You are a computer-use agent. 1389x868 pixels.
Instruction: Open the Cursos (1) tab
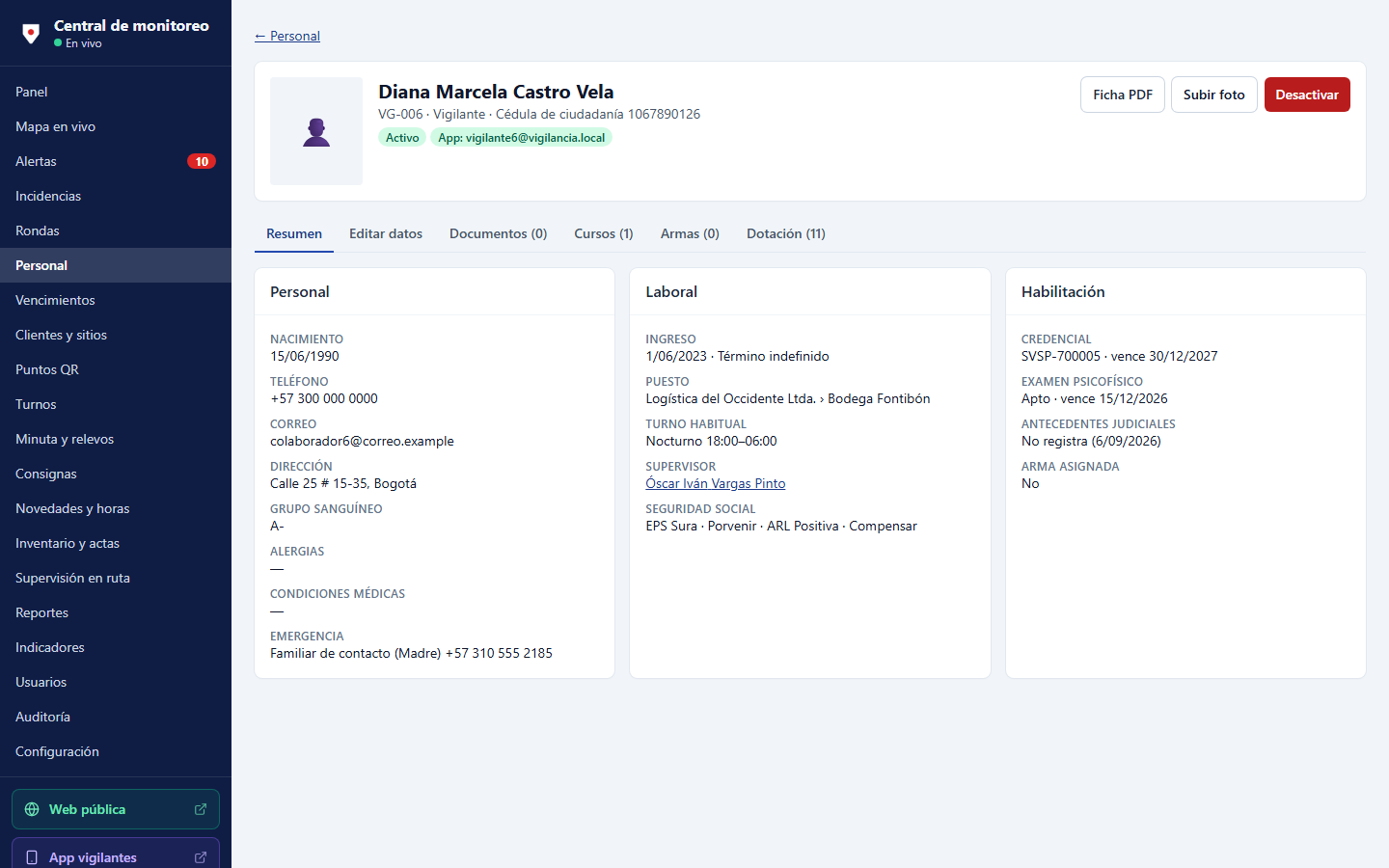tap(604, 233)
